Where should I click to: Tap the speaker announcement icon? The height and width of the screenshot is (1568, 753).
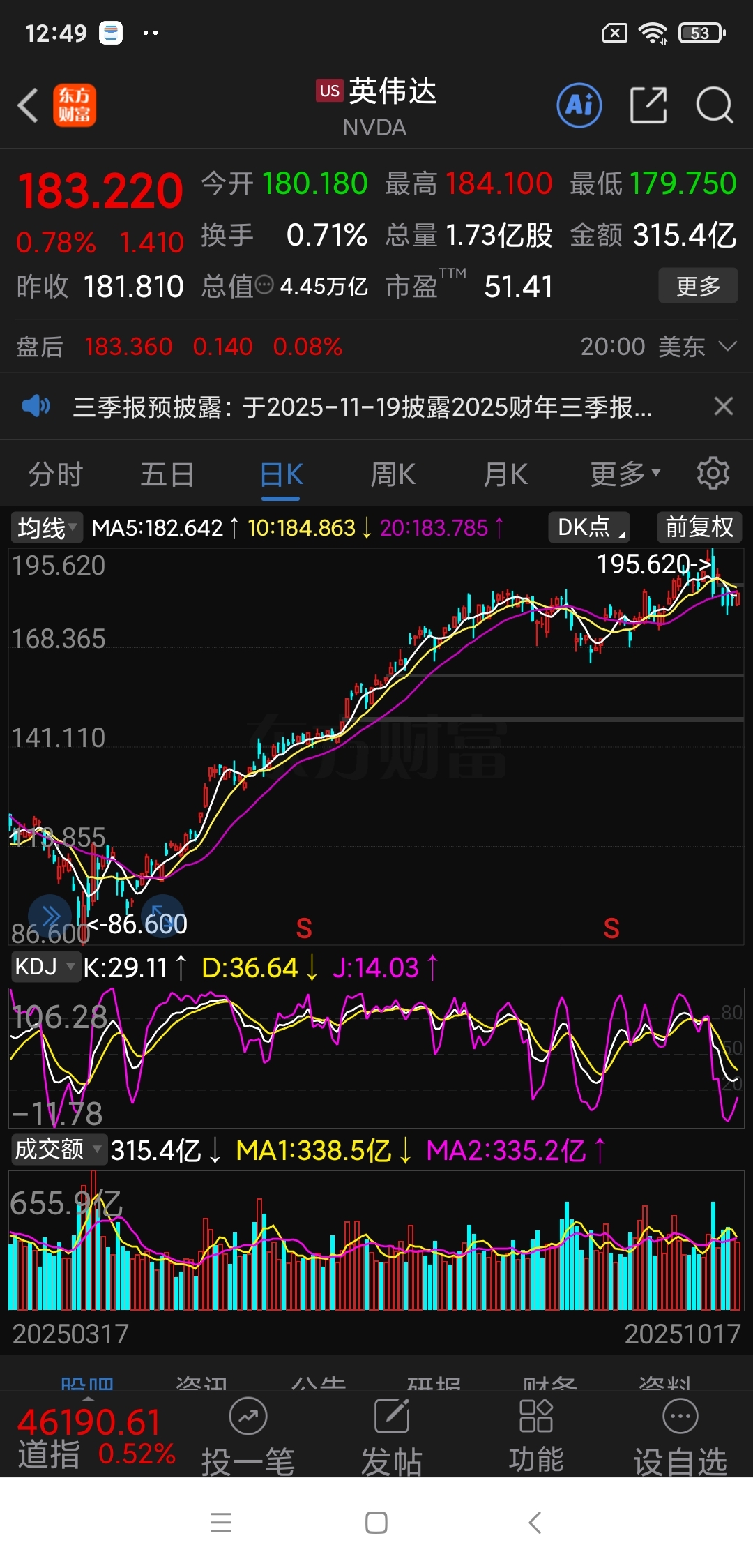[x=36, y=406]
